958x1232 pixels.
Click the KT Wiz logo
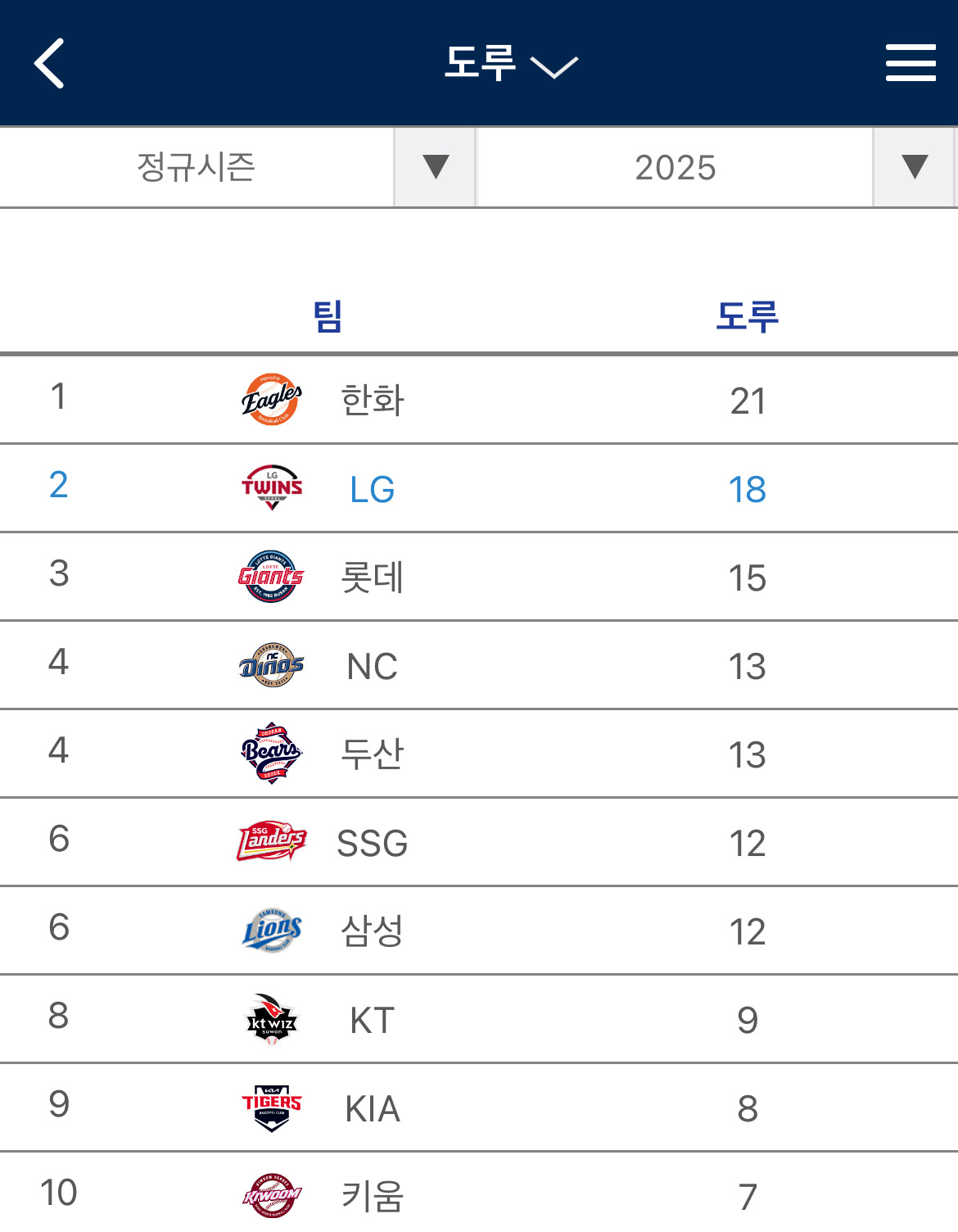click(272, 1019)
